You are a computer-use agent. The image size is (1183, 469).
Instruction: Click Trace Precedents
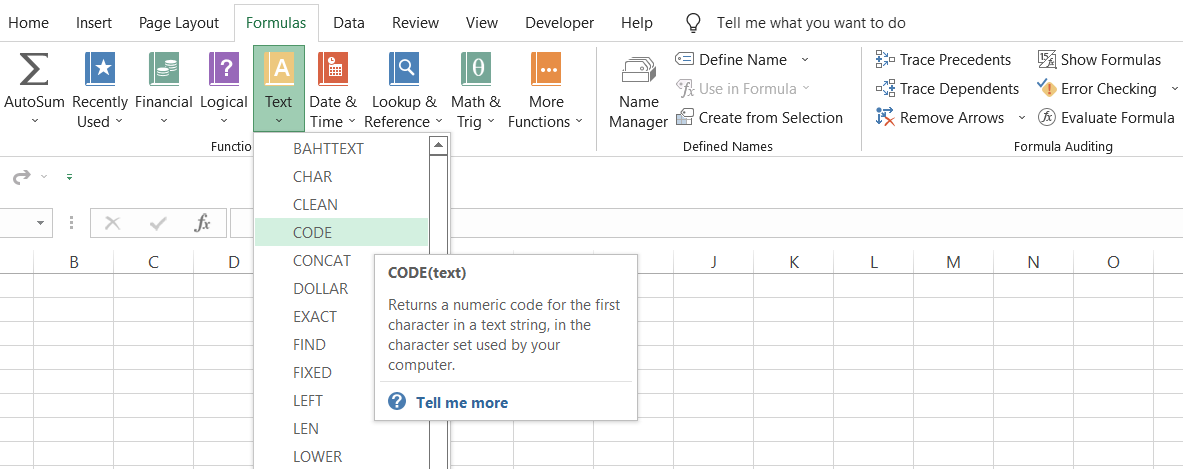tap(944, 60)
